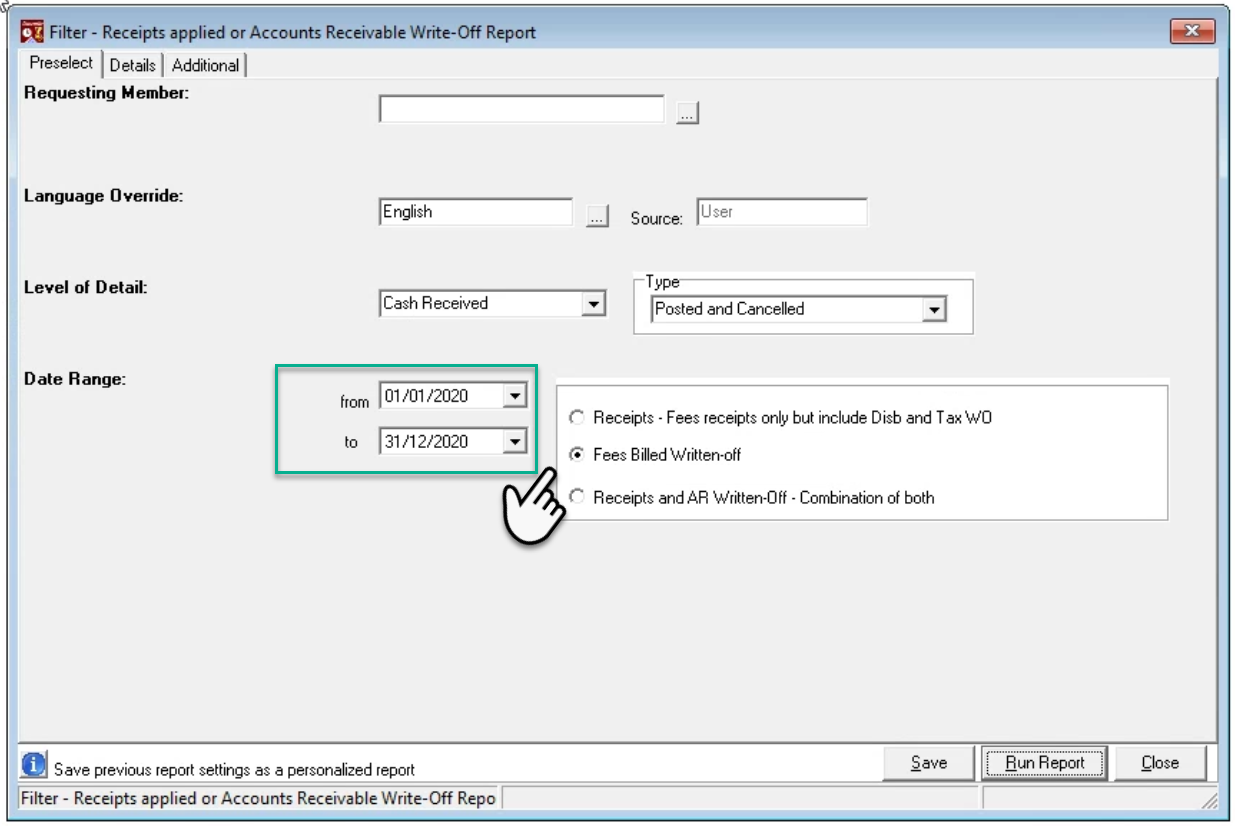Viewport: 1235px width, 826px height.
Task: Open the Level of Detail dropdown
Action: point(594,303)
